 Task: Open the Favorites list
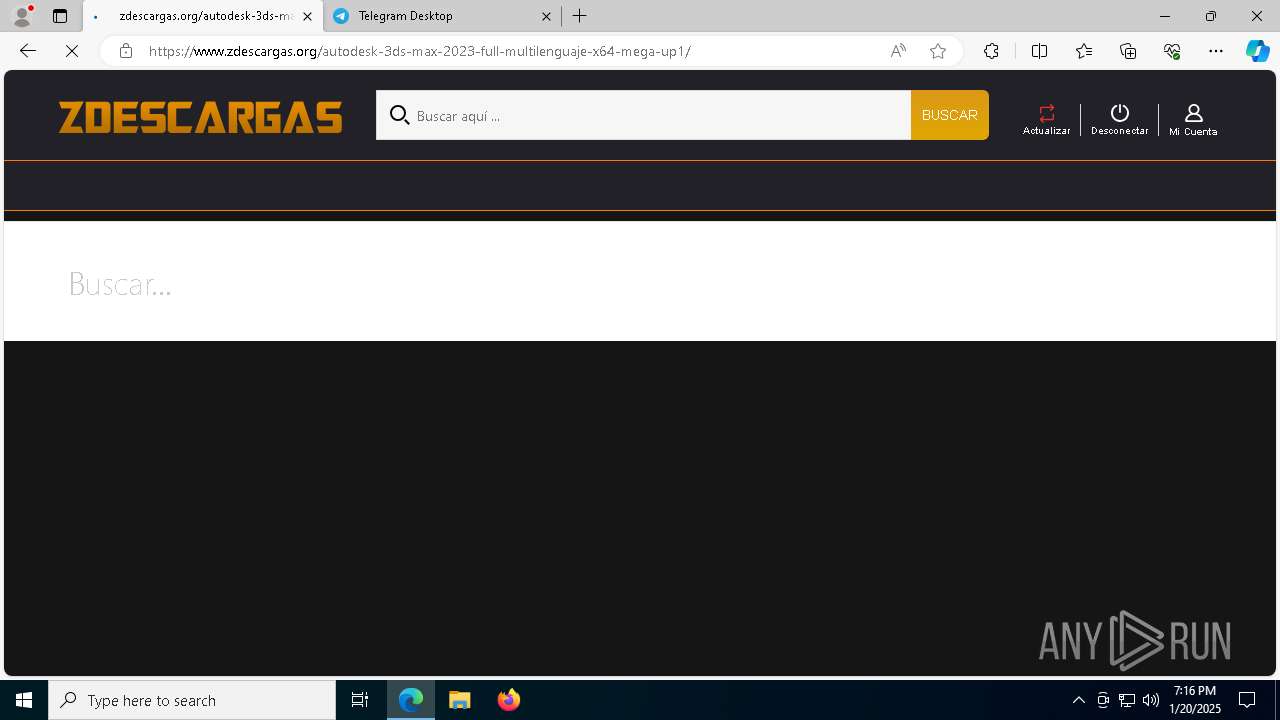point(1084,51)
